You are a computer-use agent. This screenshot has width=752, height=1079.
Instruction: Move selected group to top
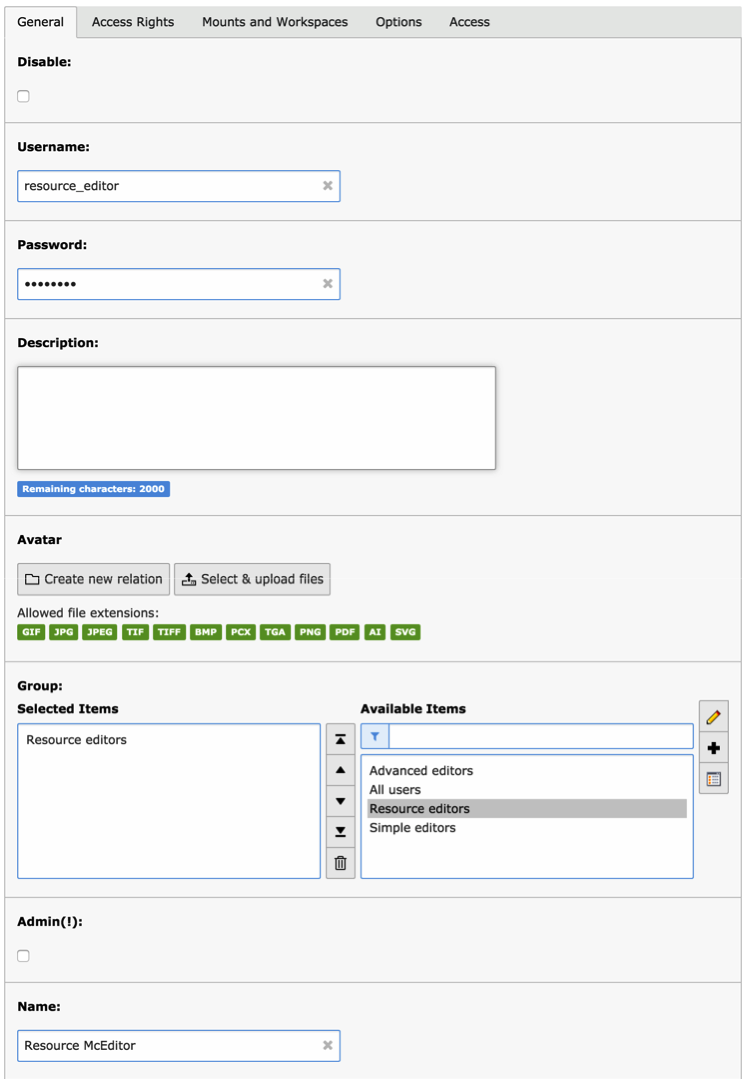coord(340,739)
